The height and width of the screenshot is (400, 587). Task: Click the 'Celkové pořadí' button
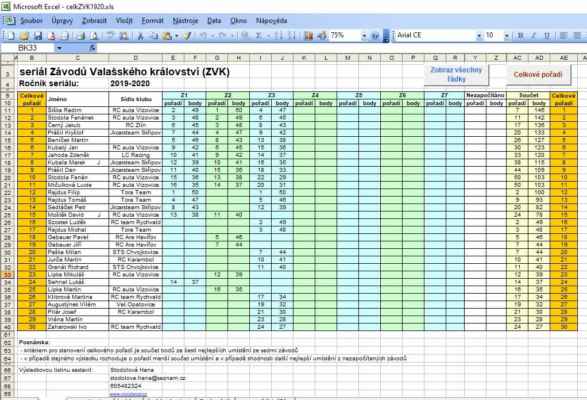click(x=538, y=75)
